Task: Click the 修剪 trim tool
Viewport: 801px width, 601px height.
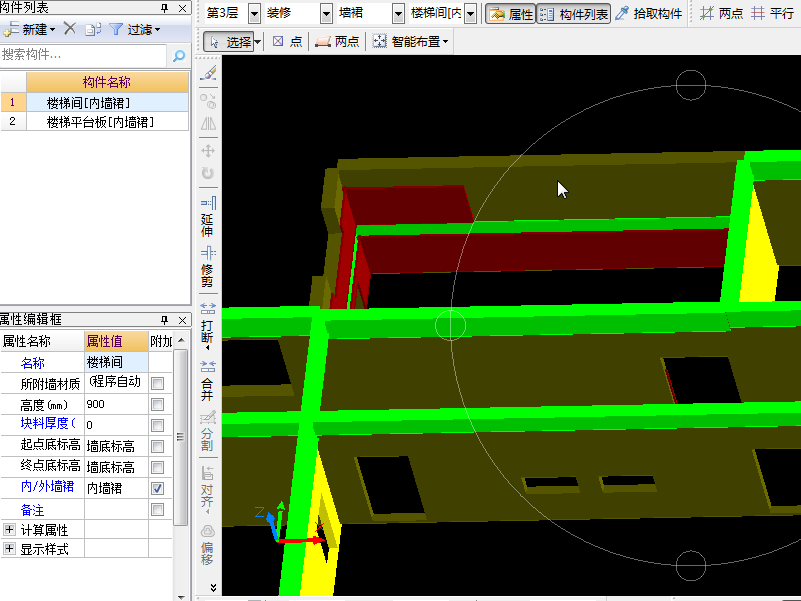Action: pos(208,267)
